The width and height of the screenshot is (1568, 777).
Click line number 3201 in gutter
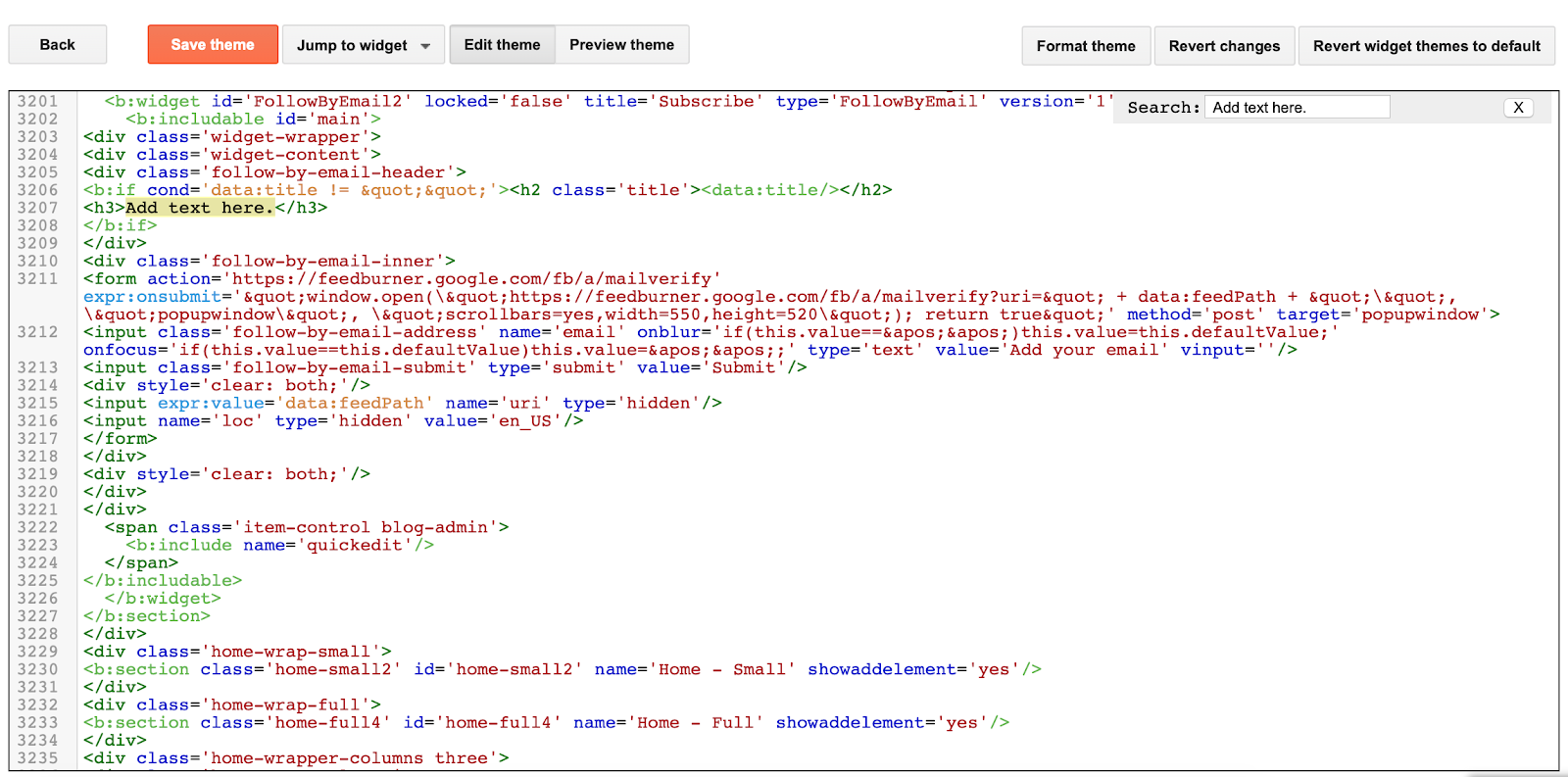coord(37,101)
